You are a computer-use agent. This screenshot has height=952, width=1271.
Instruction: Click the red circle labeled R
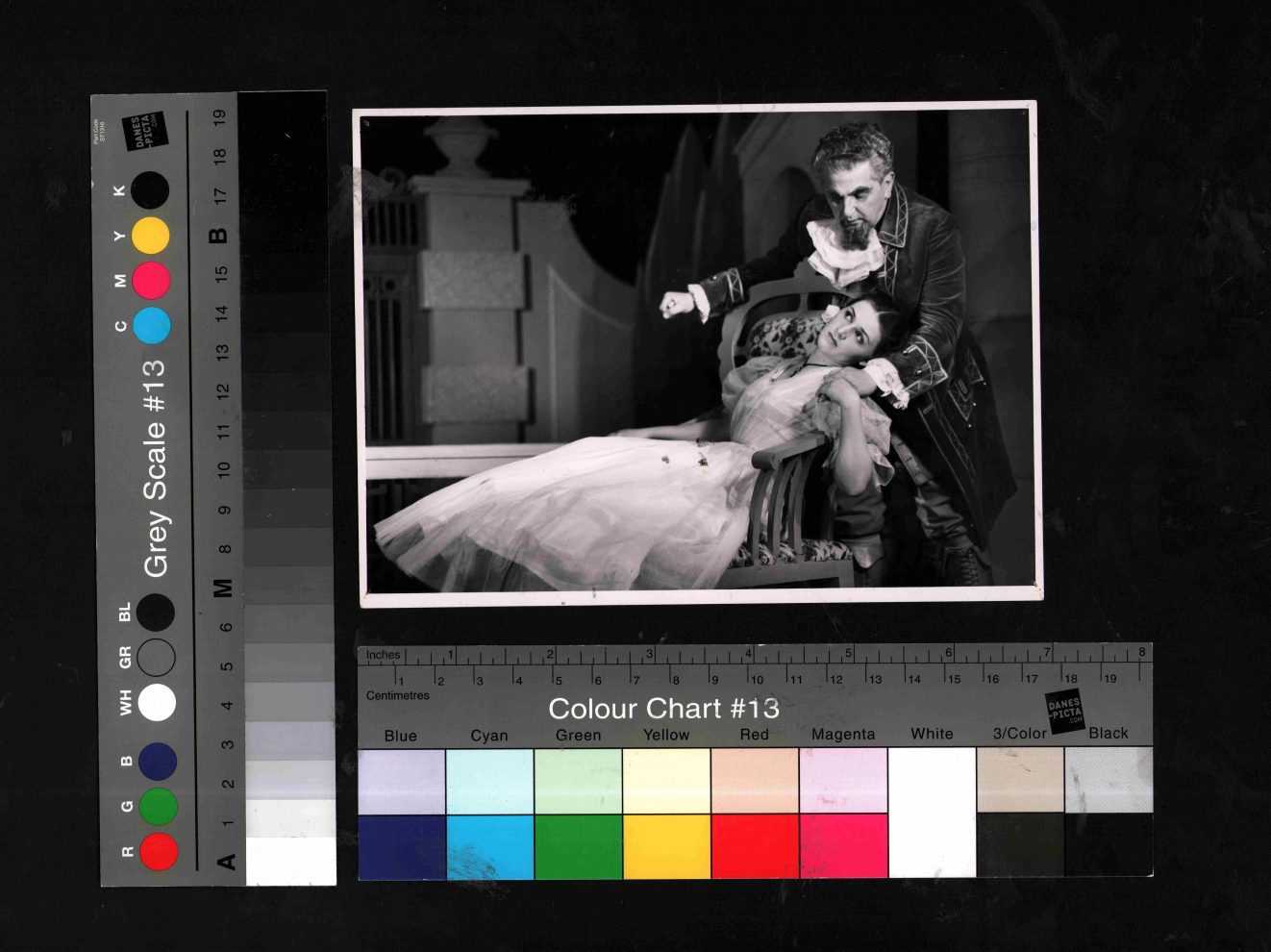click(159, 851)
